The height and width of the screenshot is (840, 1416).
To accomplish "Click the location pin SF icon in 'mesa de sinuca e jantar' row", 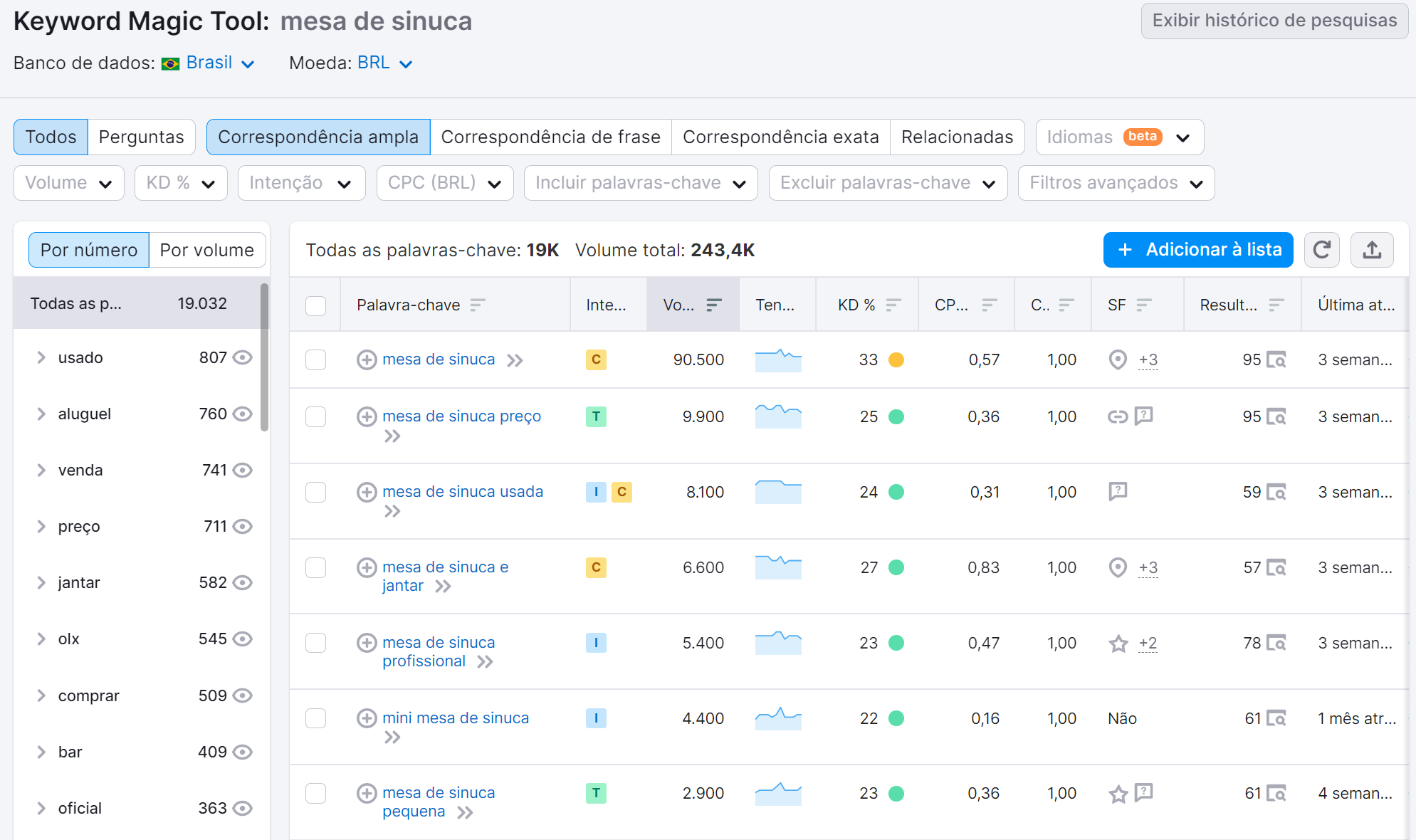I will pos(1118,567).
